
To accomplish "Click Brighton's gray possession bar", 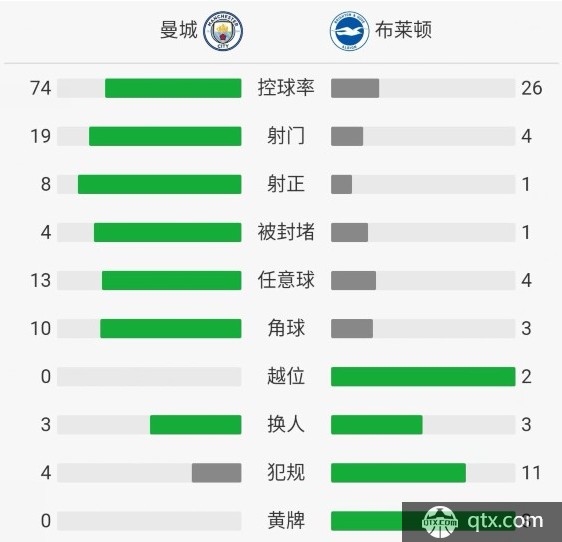I will pyautogui.click(x=355, y=88).
